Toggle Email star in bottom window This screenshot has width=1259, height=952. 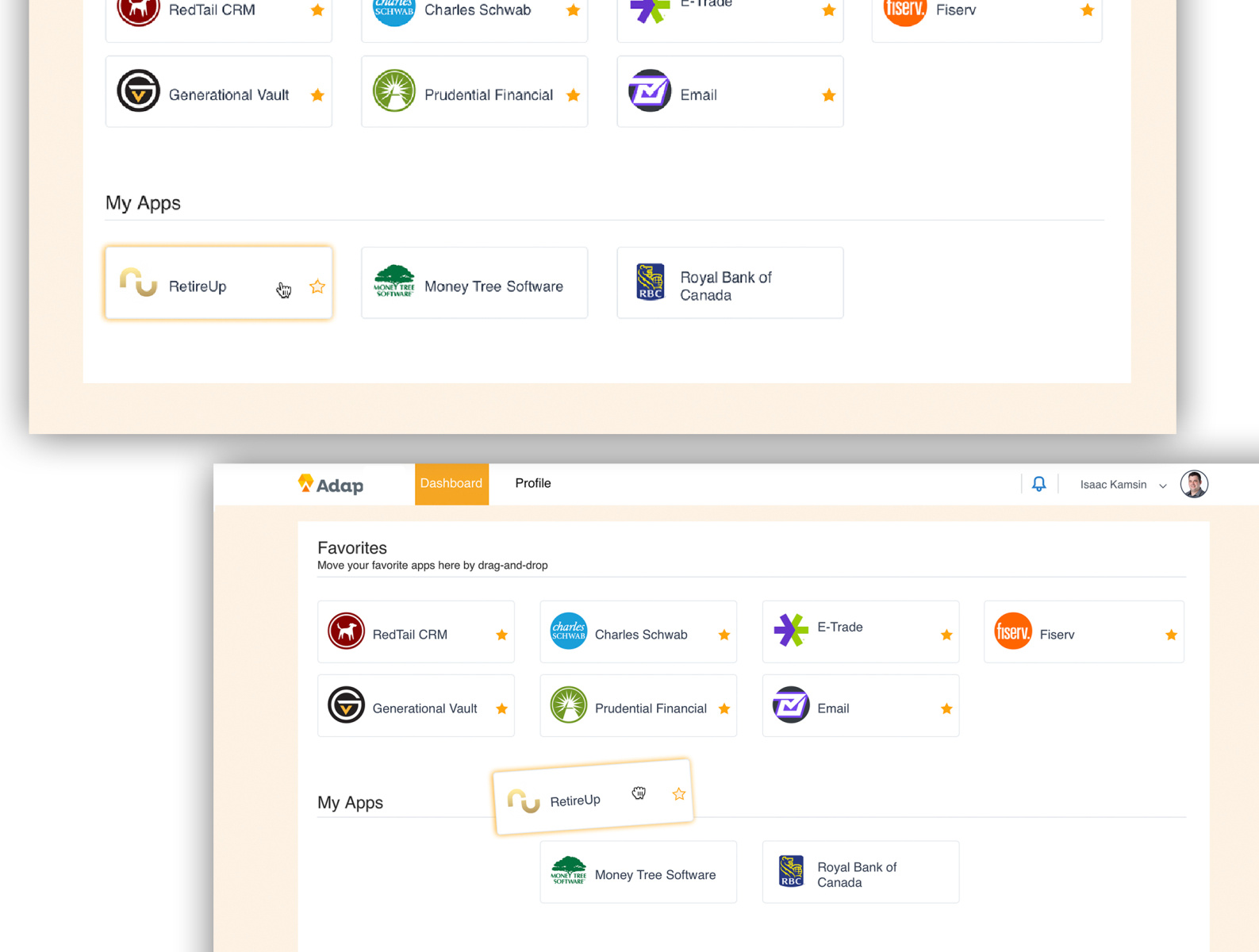coord(946,708)
